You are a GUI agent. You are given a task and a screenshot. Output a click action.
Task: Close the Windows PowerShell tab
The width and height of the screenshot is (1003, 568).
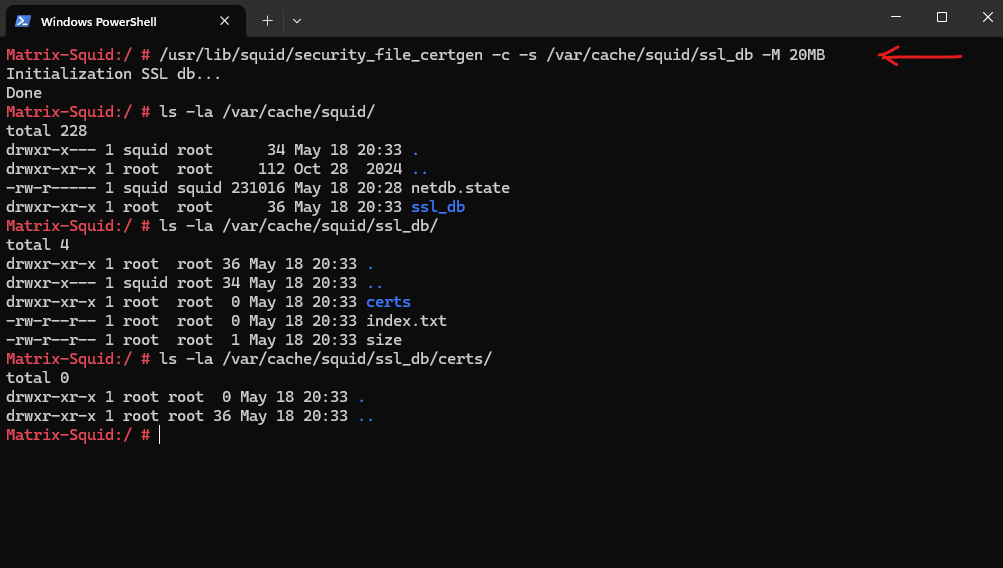[x=225, y=21]
